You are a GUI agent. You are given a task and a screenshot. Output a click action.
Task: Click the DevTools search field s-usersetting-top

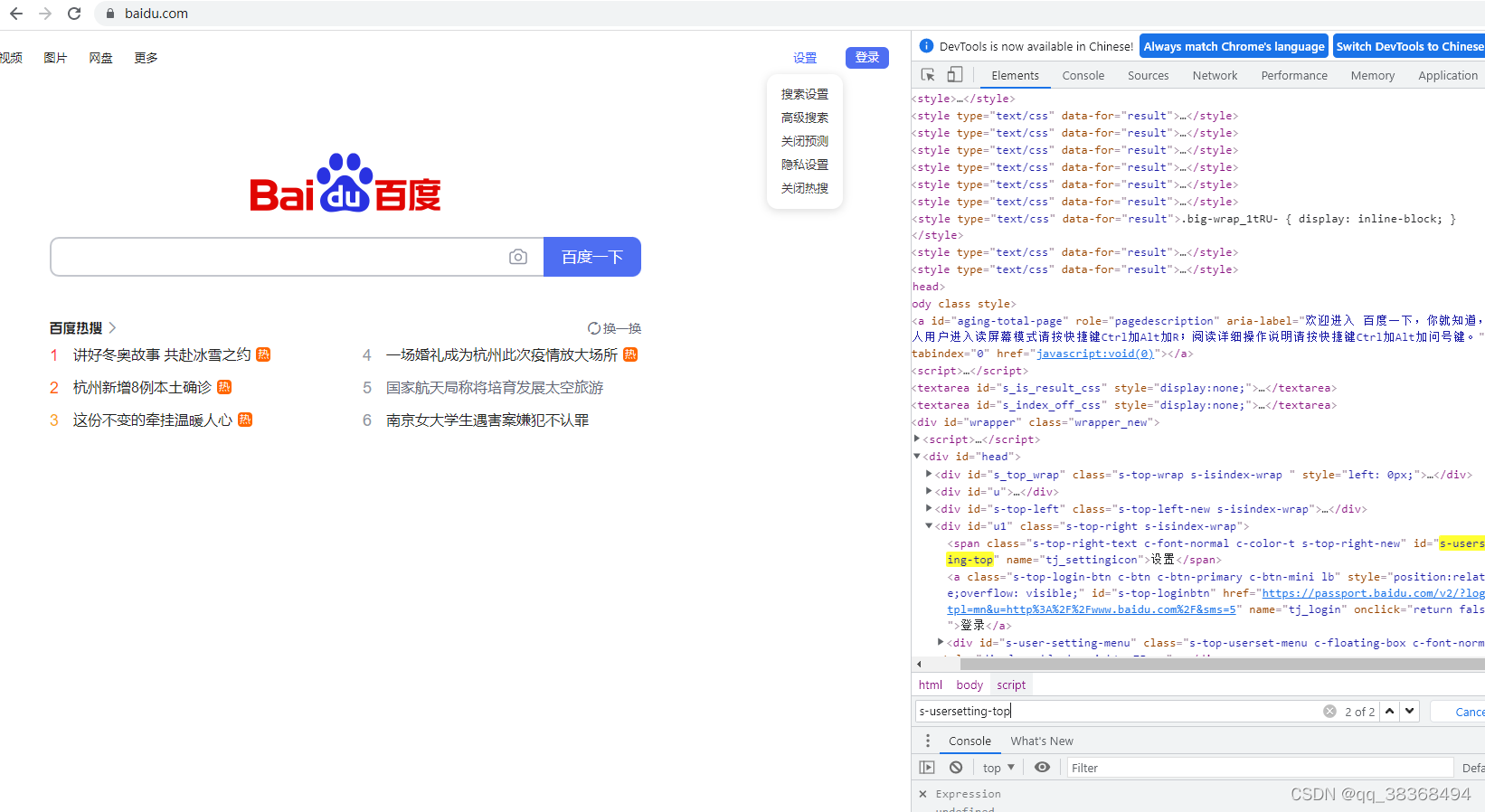pos(1119,712)
